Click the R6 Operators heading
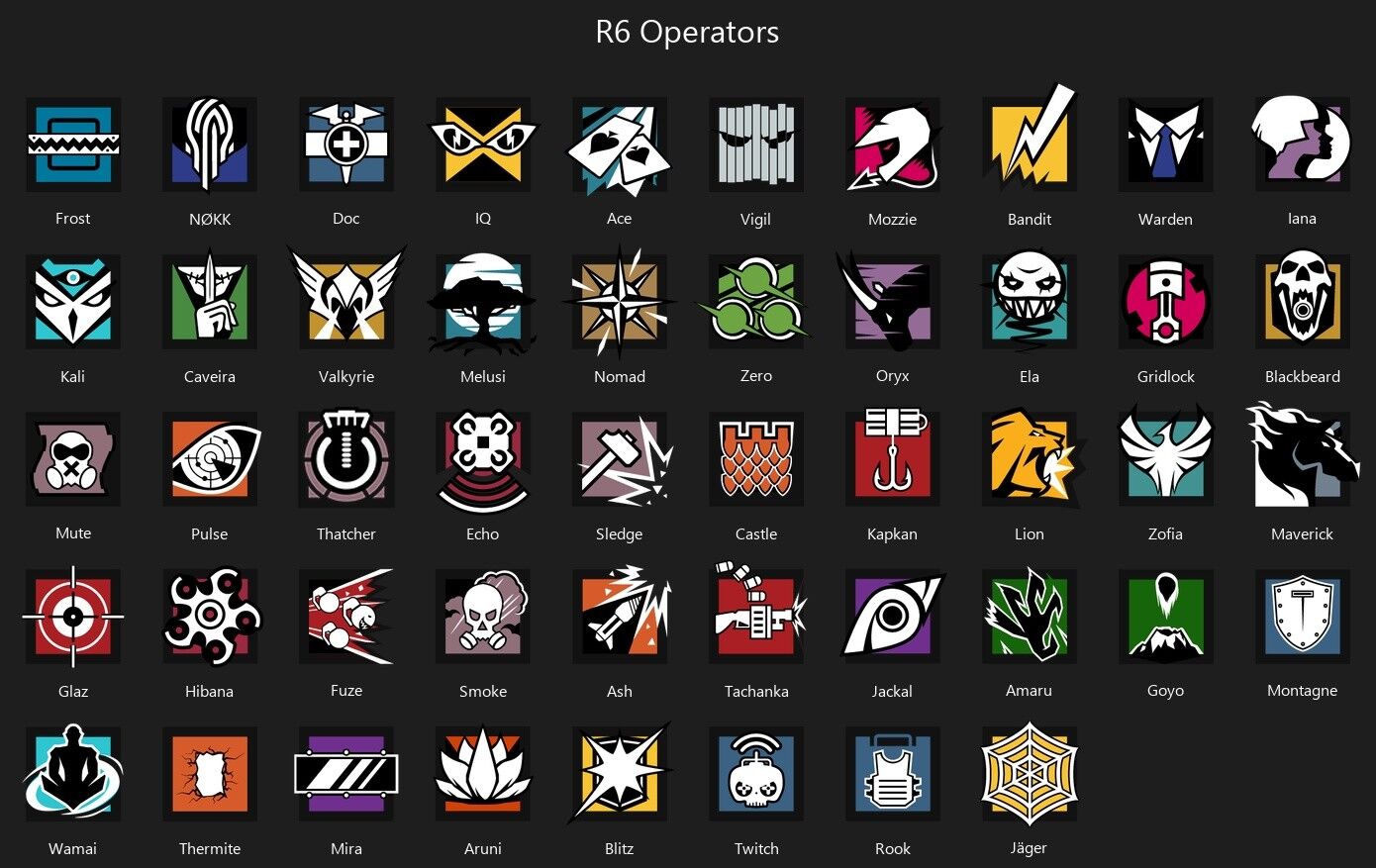1376x868 pixels. [x=687, y=32]
